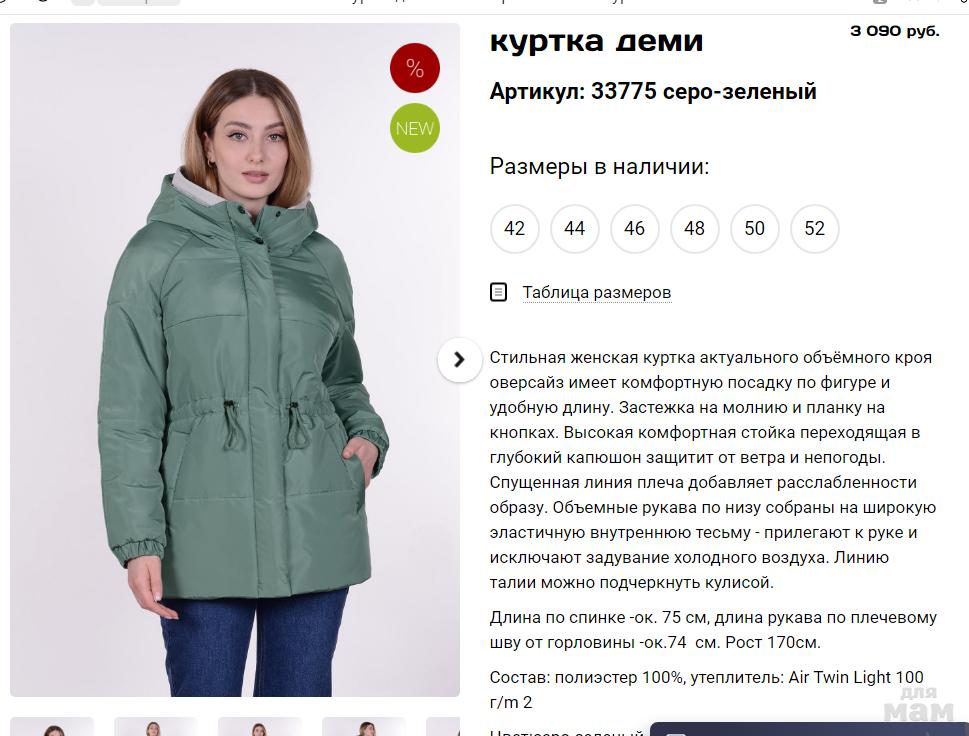Screen dimensions: 969x736
Task: Click the 'для мам' watermark logo
Action: click(x=918, y=704)
